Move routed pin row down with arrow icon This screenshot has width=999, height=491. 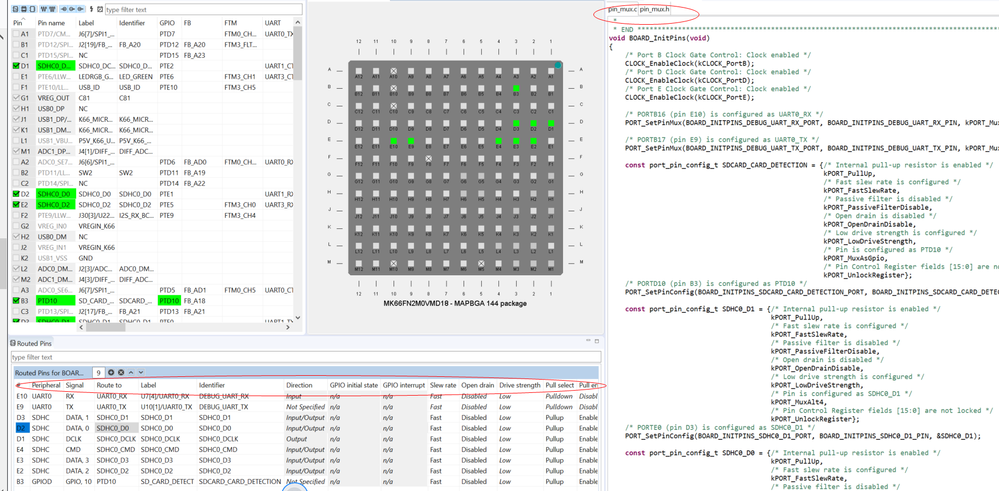point(143,372)
